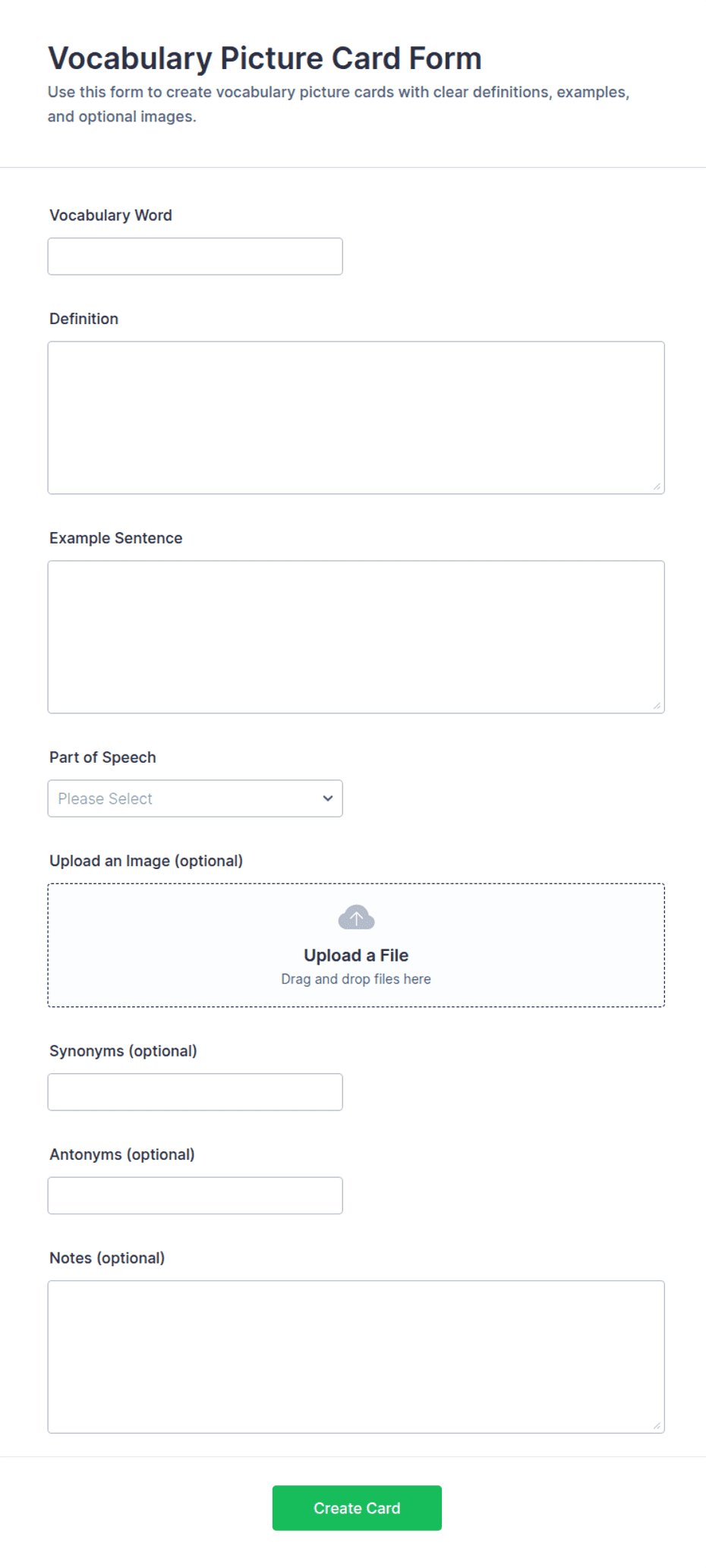
Task: Focus the Vocabulary Word input field
Action: 195,257
